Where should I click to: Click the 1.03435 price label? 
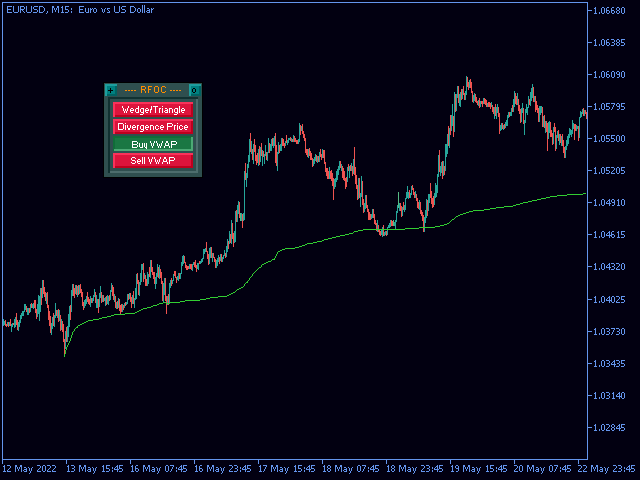[x=609, y=364]
